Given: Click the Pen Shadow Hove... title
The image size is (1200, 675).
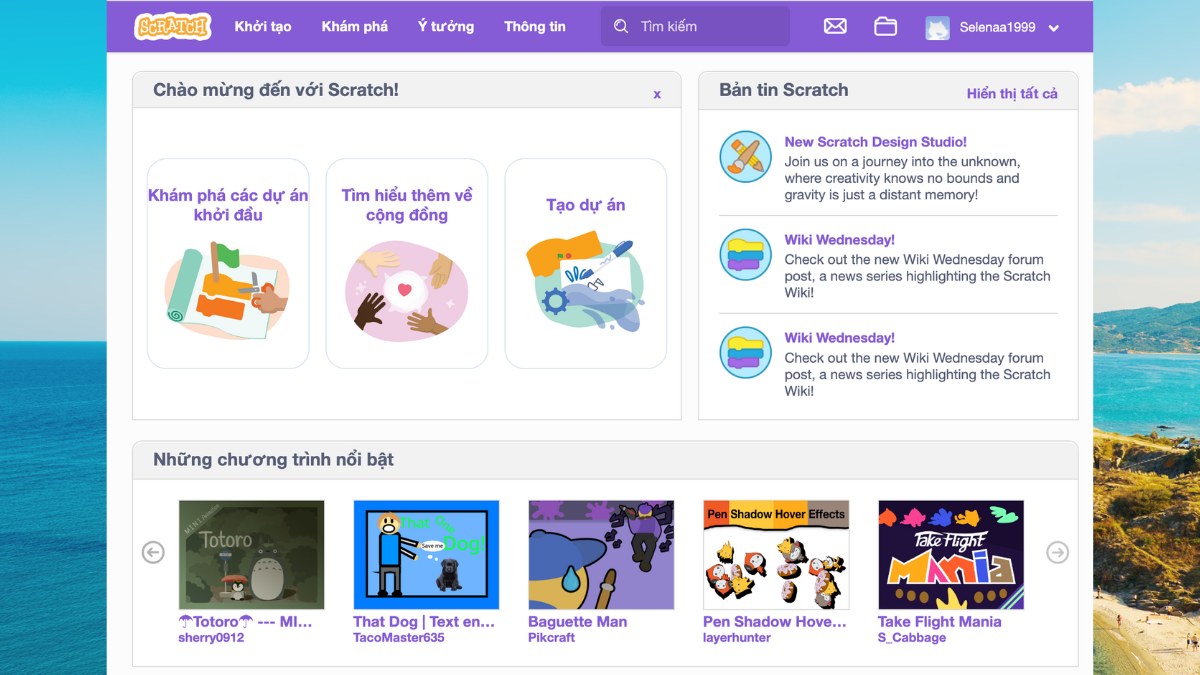Looking at the screenshot, I should (775, 621).
